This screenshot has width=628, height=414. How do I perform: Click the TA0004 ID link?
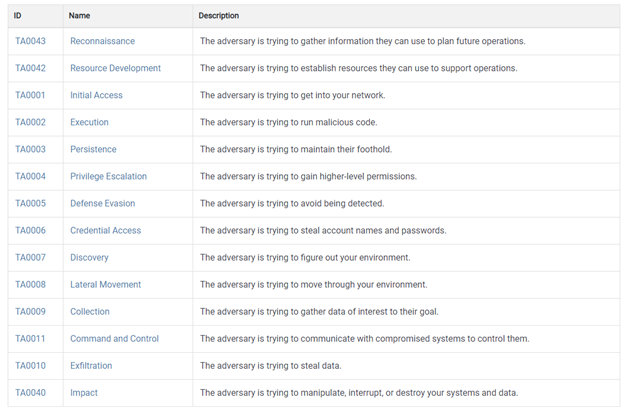(x=28, y=176)
